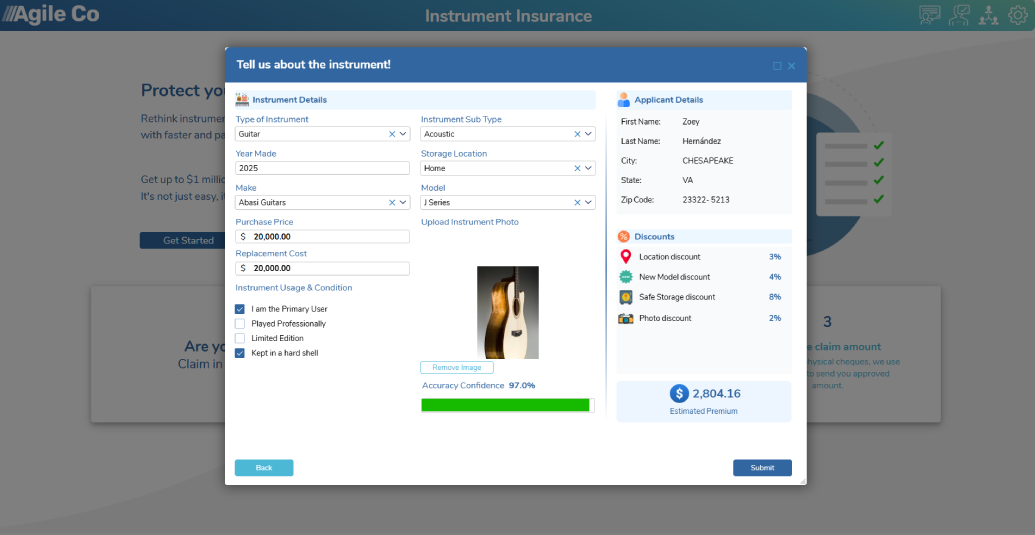The height and width of the screenshot is (535, 1035).
Task: Clear the Storage Location value with X
Action: pos(577,168)
